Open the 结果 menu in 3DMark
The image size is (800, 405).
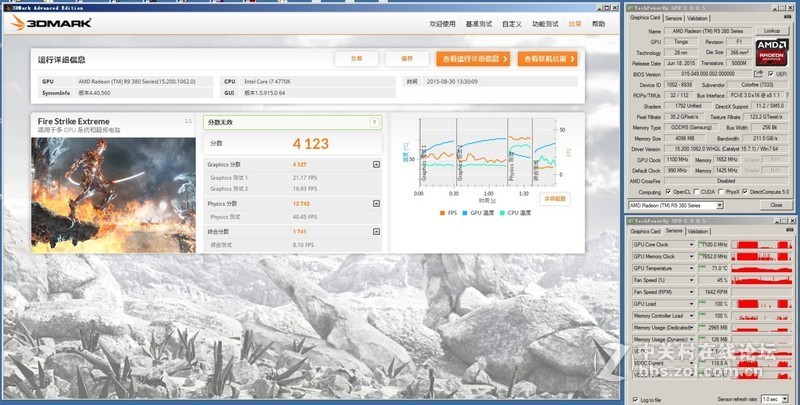pos(575,24)
